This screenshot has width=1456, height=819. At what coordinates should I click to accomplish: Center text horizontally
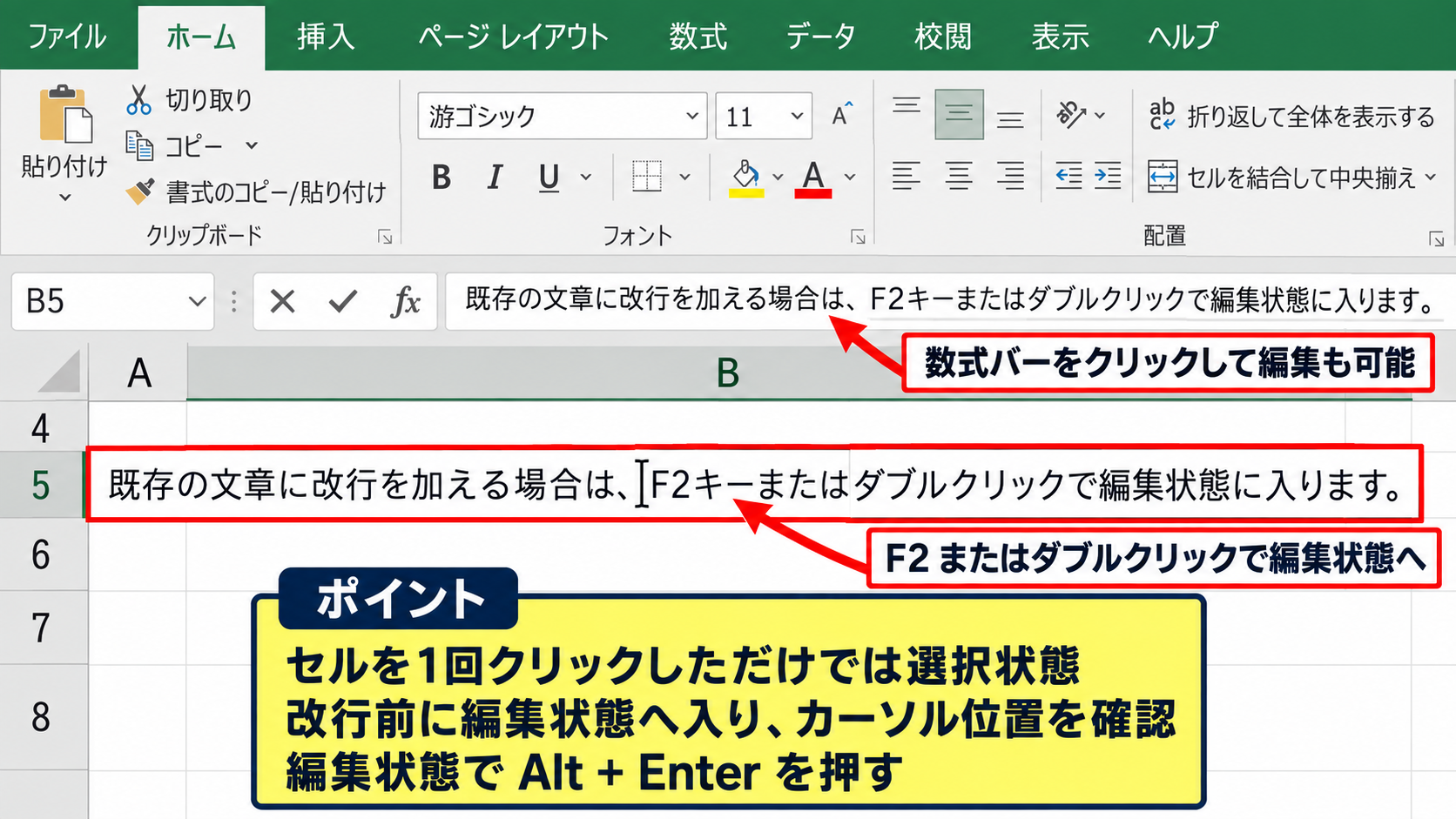959,177
